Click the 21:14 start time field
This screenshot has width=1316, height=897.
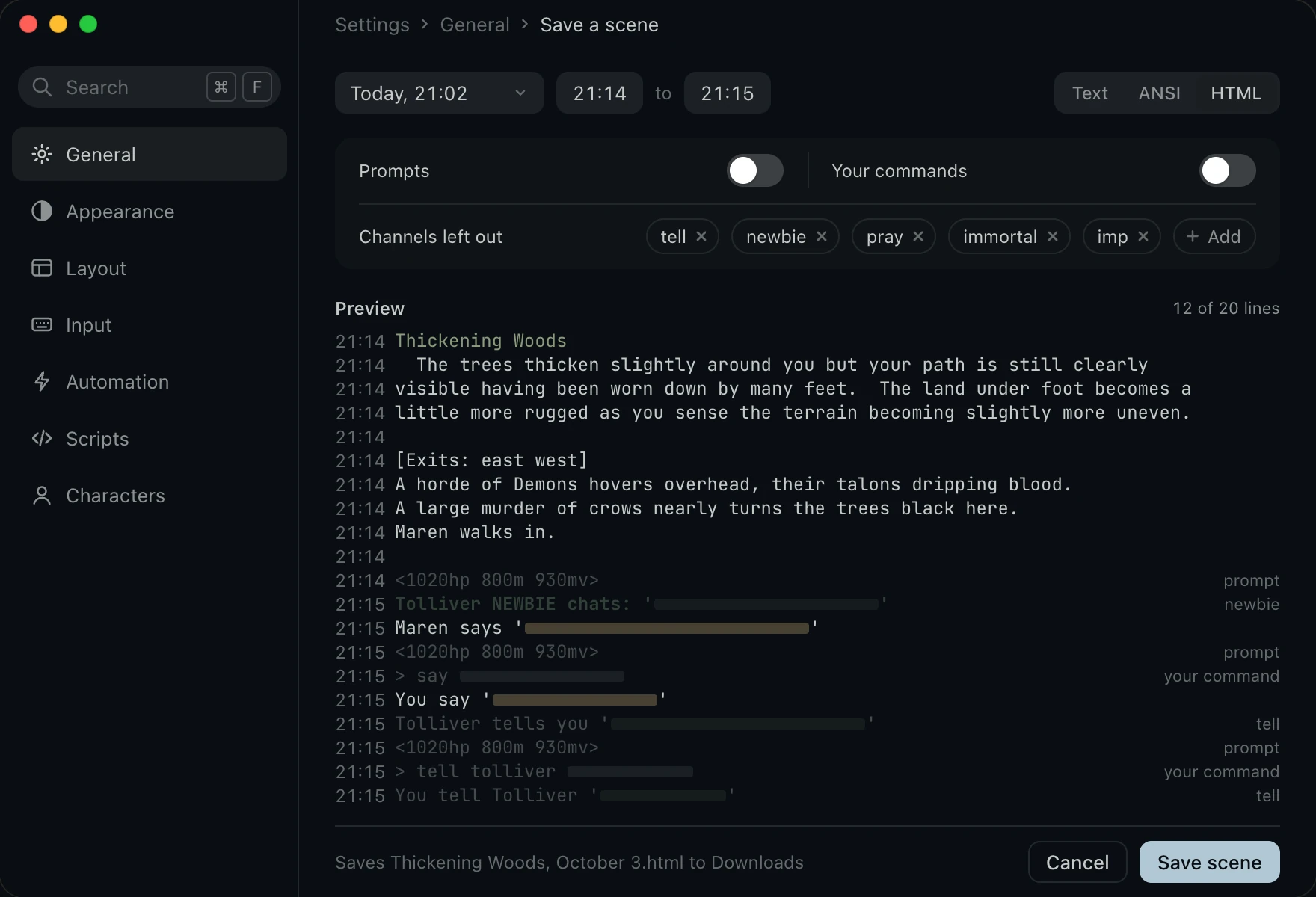click(x=600, y=93)
